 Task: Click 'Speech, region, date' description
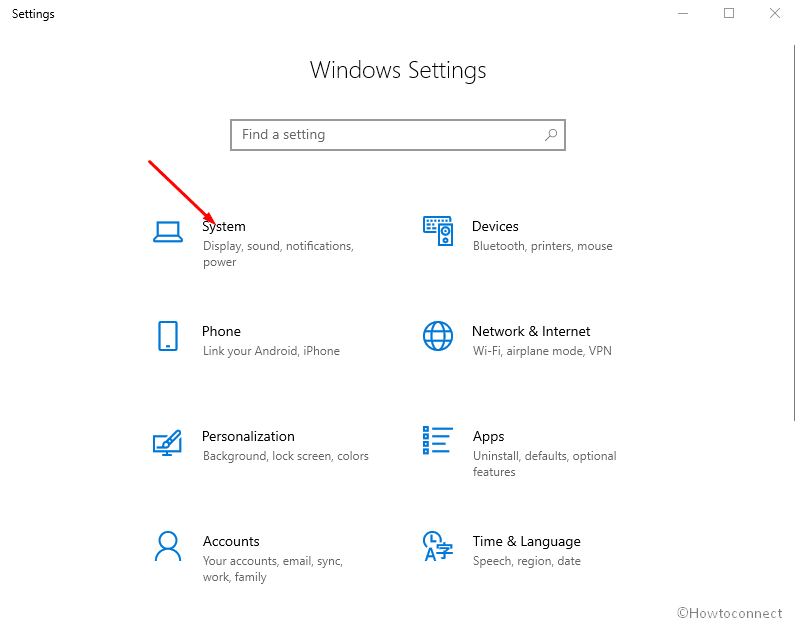(527, 562)
